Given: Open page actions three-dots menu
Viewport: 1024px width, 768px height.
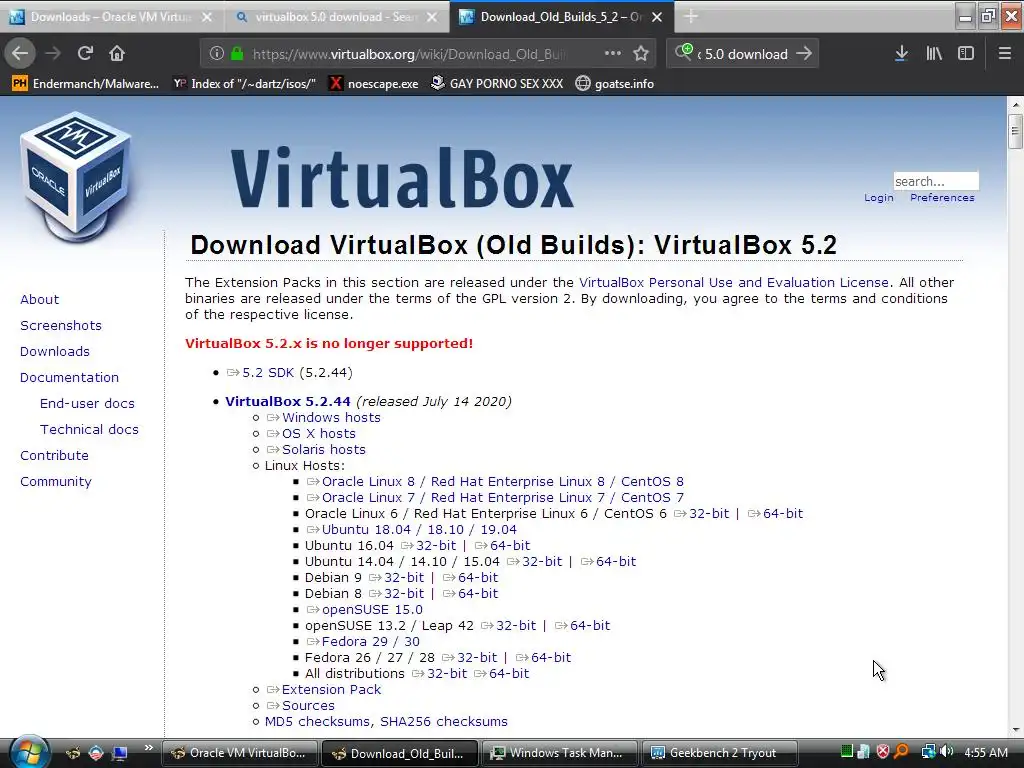Looking at the screenshot, I should click(x=613, y=54).
